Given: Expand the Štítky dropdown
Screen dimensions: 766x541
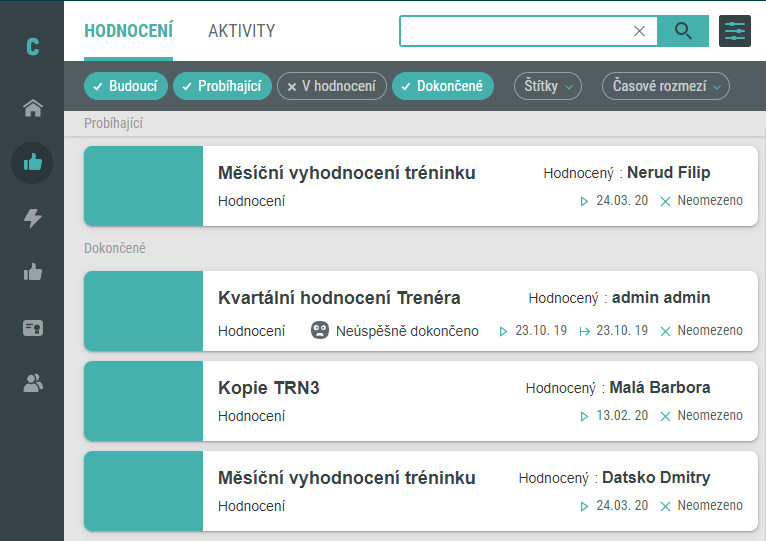Looking at the screenshot, I should click(x=548, y=86).
